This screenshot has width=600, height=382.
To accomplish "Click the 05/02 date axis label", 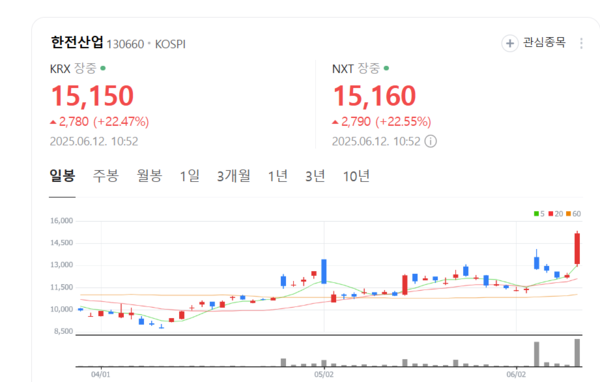I will click(324, 374).
